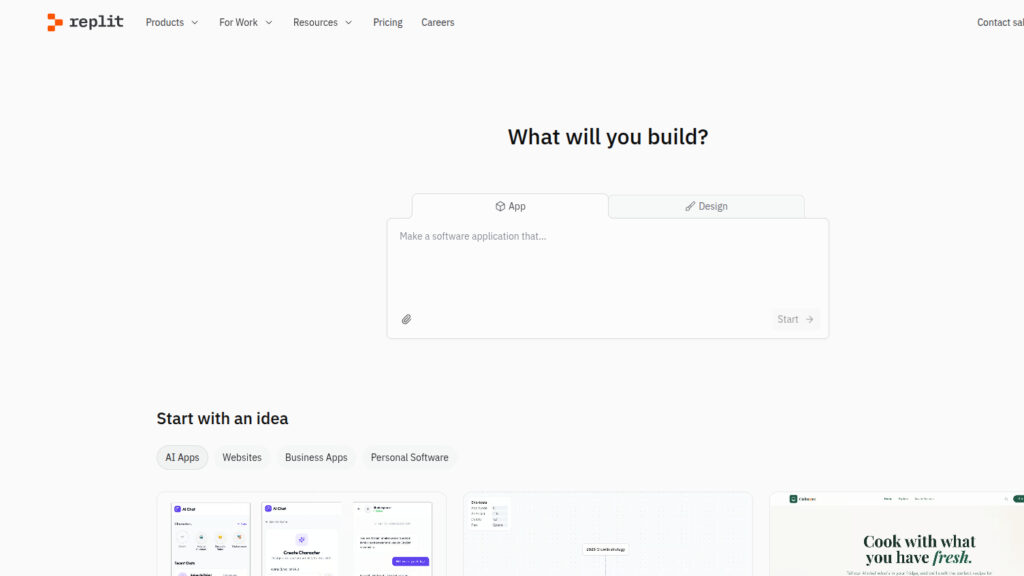Viewport: 1024px width, 576px height.
Task: Select the AI Apps idea filter
Action: [182, 457]
